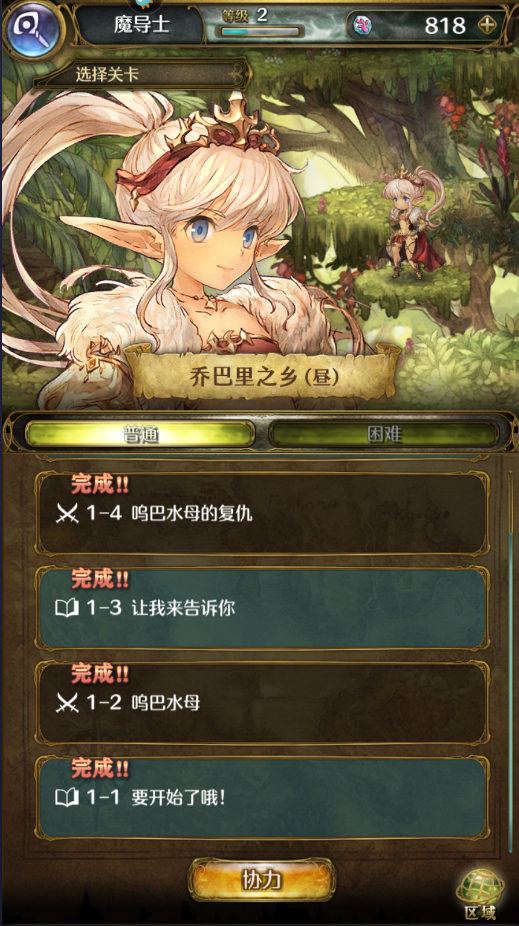Open story stage 要开始了哦!
The image size is (519, 926).
pos(262,798)
